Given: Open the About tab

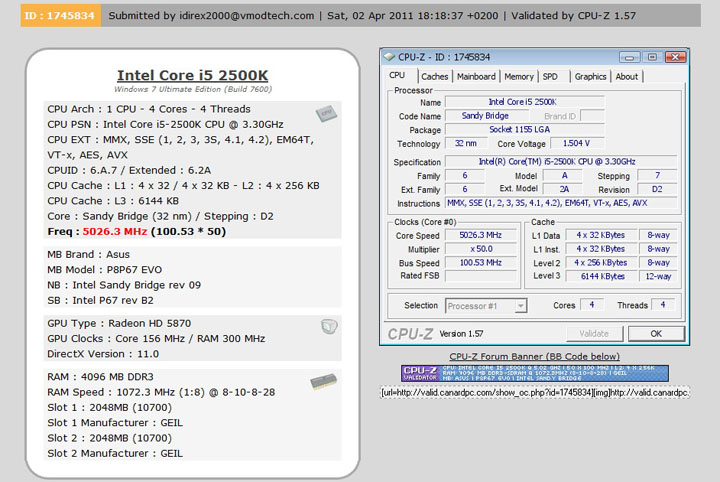Looking at the screenshot, I should (x=627, y=77).
